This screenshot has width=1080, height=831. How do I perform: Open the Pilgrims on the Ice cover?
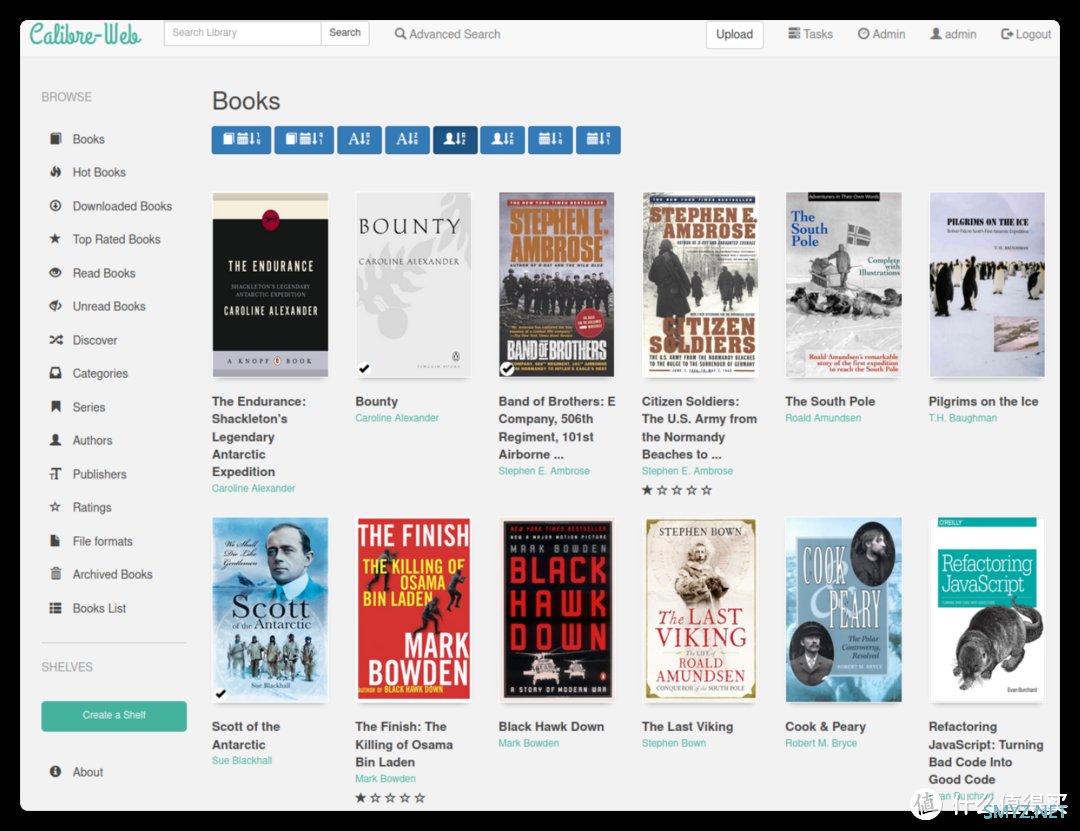[986, 285]
